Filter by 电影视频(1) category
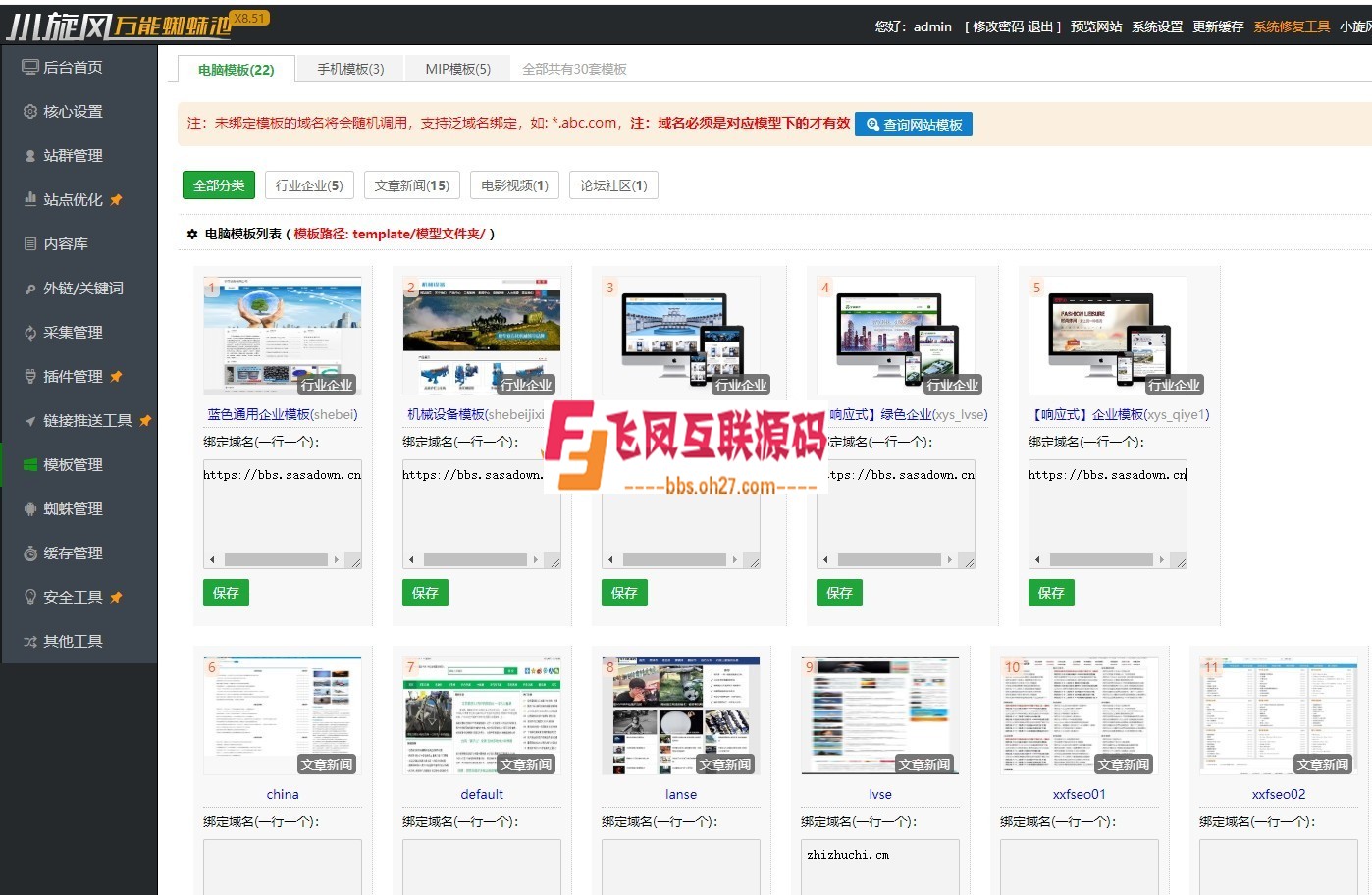Image resolution: width=1372 pixels, height=895 pixels. (x=514, y=185)
